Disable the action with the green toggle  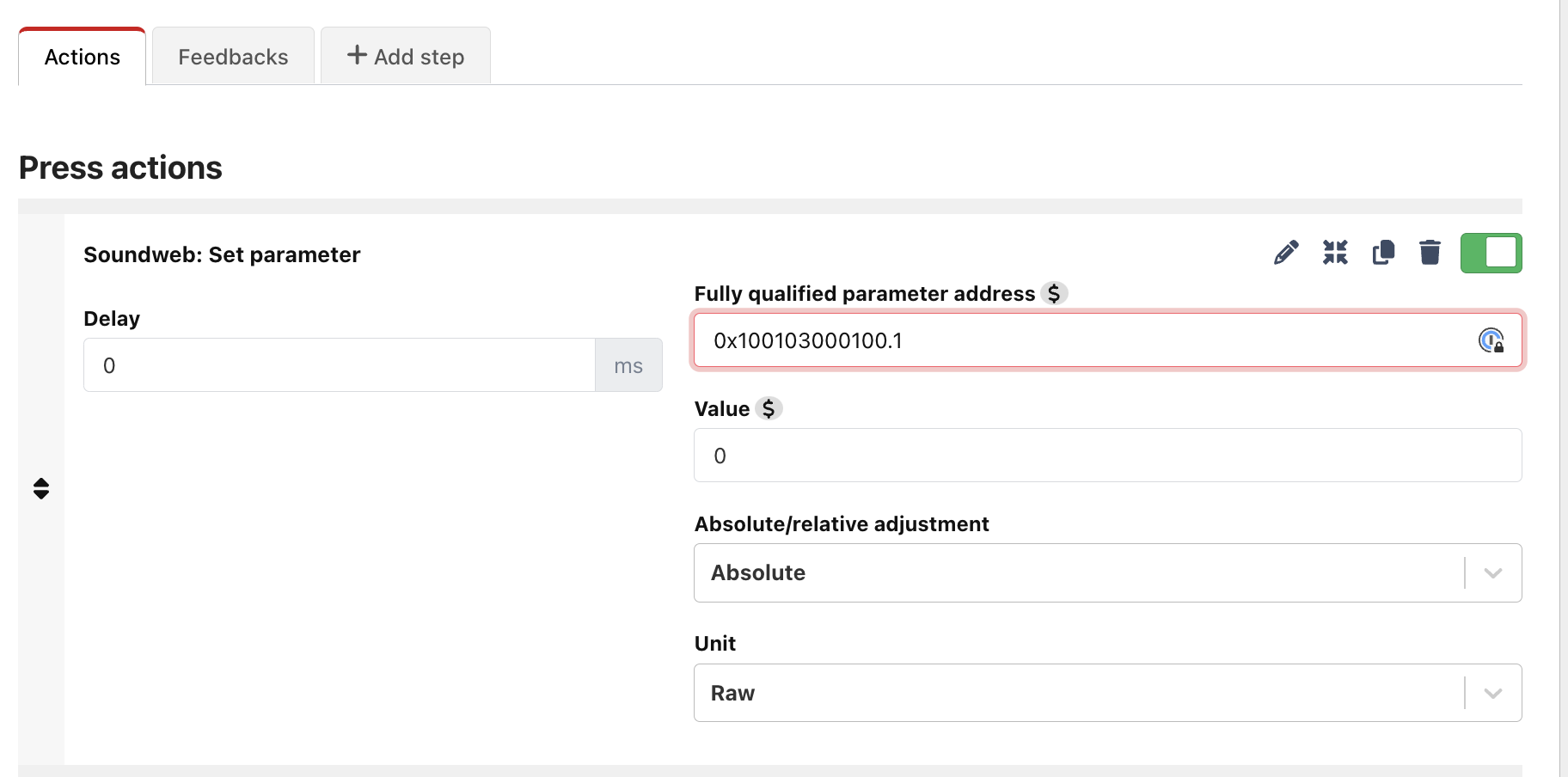tap(1491, 253)
